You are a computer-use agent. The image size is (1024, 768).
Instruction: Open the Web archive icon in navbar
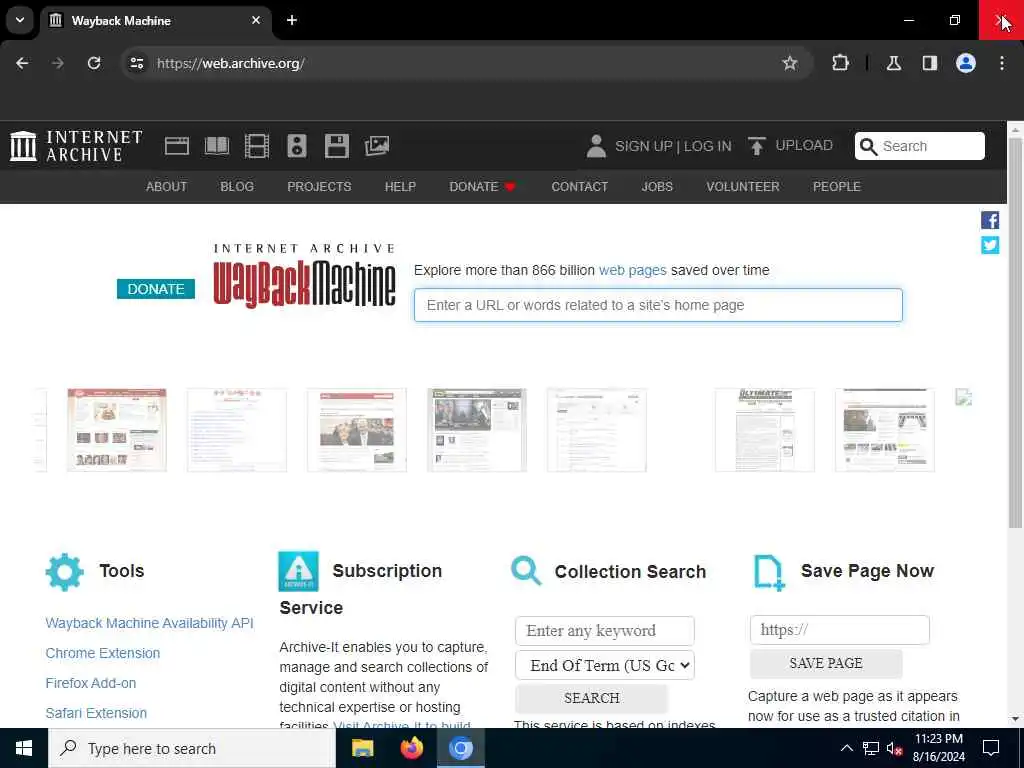coord(176,146)
